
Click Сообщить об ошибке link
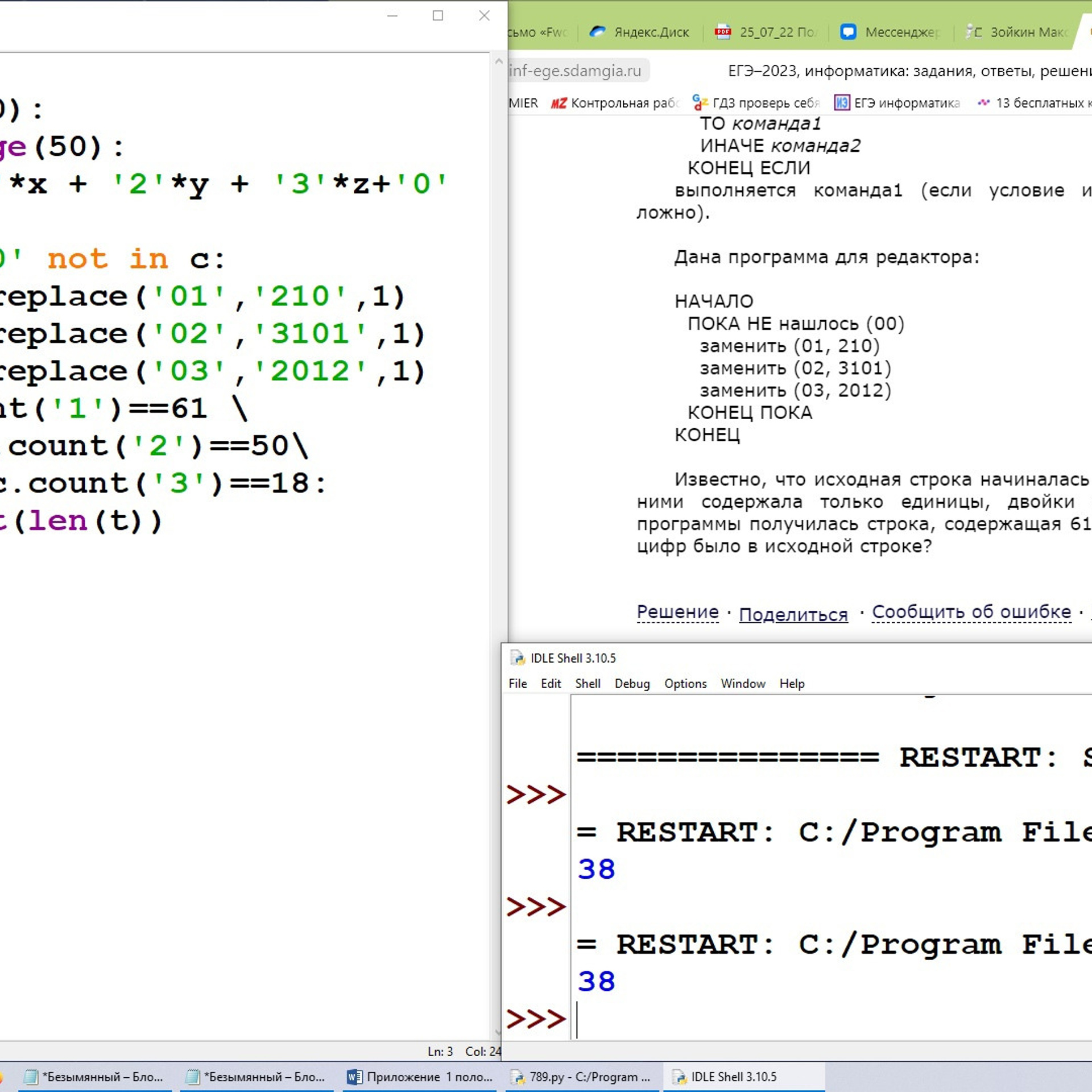tap(971, 611)
